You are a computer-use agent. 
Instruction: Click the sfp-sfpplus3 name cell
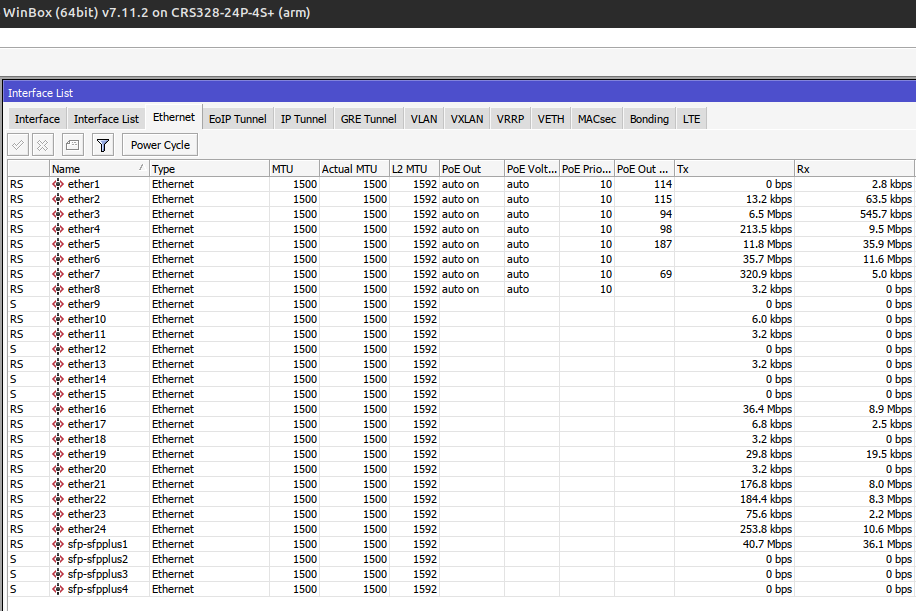[x=99, y=574]
